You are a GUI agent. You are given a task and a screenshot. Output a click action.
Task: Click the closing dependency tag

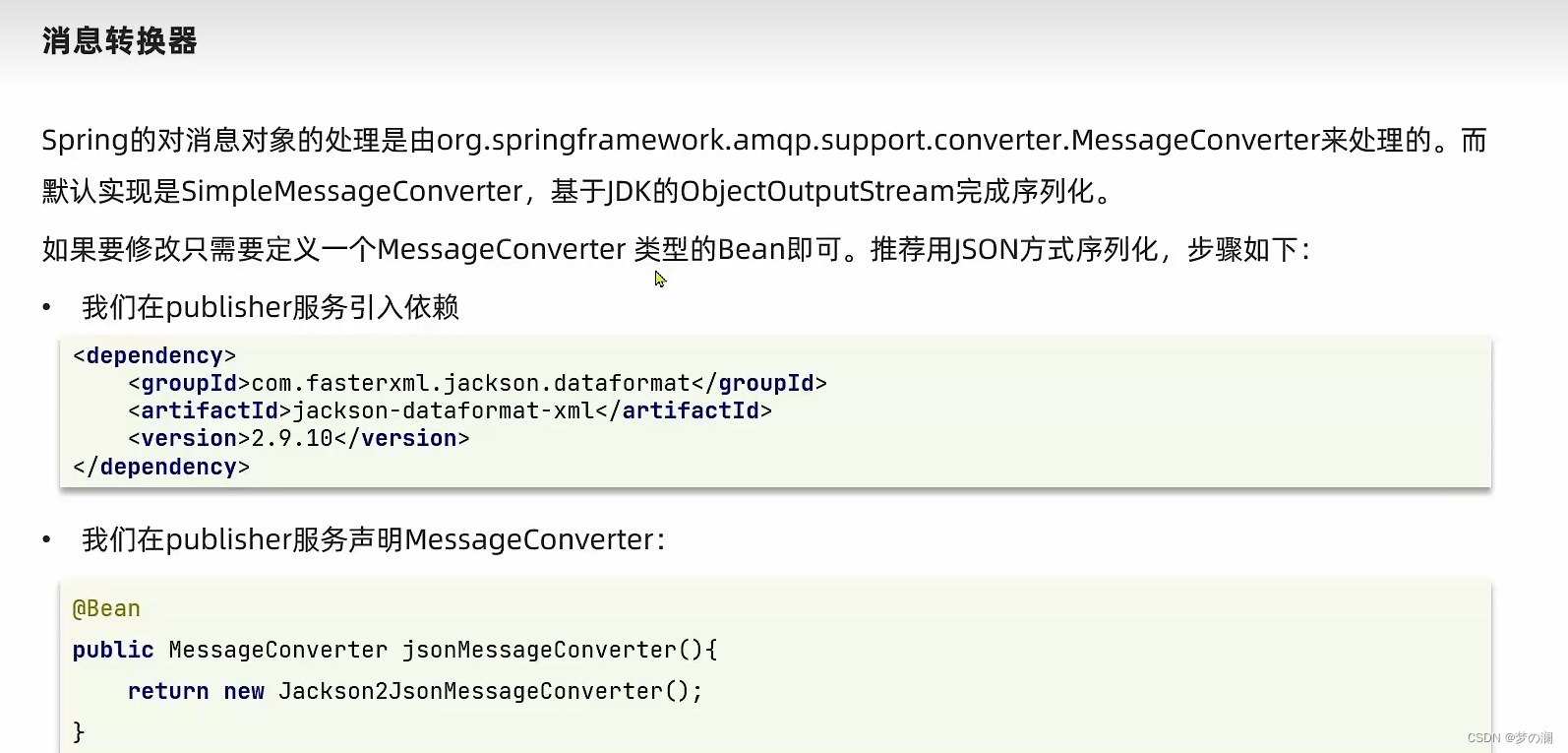pyautogui.click(x=161, y=467)
